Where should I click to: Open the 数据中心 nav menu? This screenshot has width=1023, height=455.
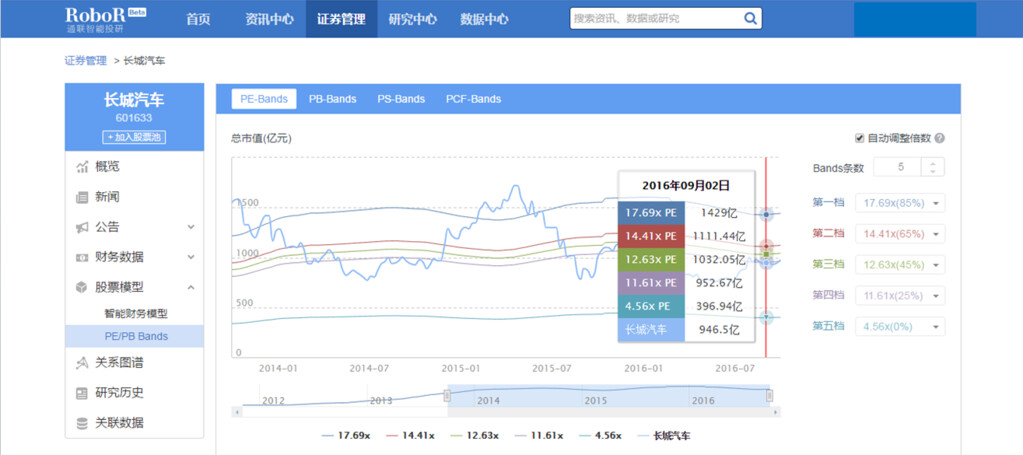pos(484,19)
